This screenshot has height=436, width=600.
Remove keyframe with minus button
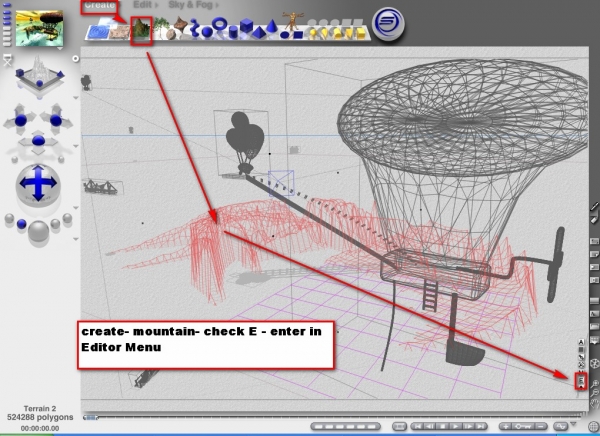coord(540,426)
